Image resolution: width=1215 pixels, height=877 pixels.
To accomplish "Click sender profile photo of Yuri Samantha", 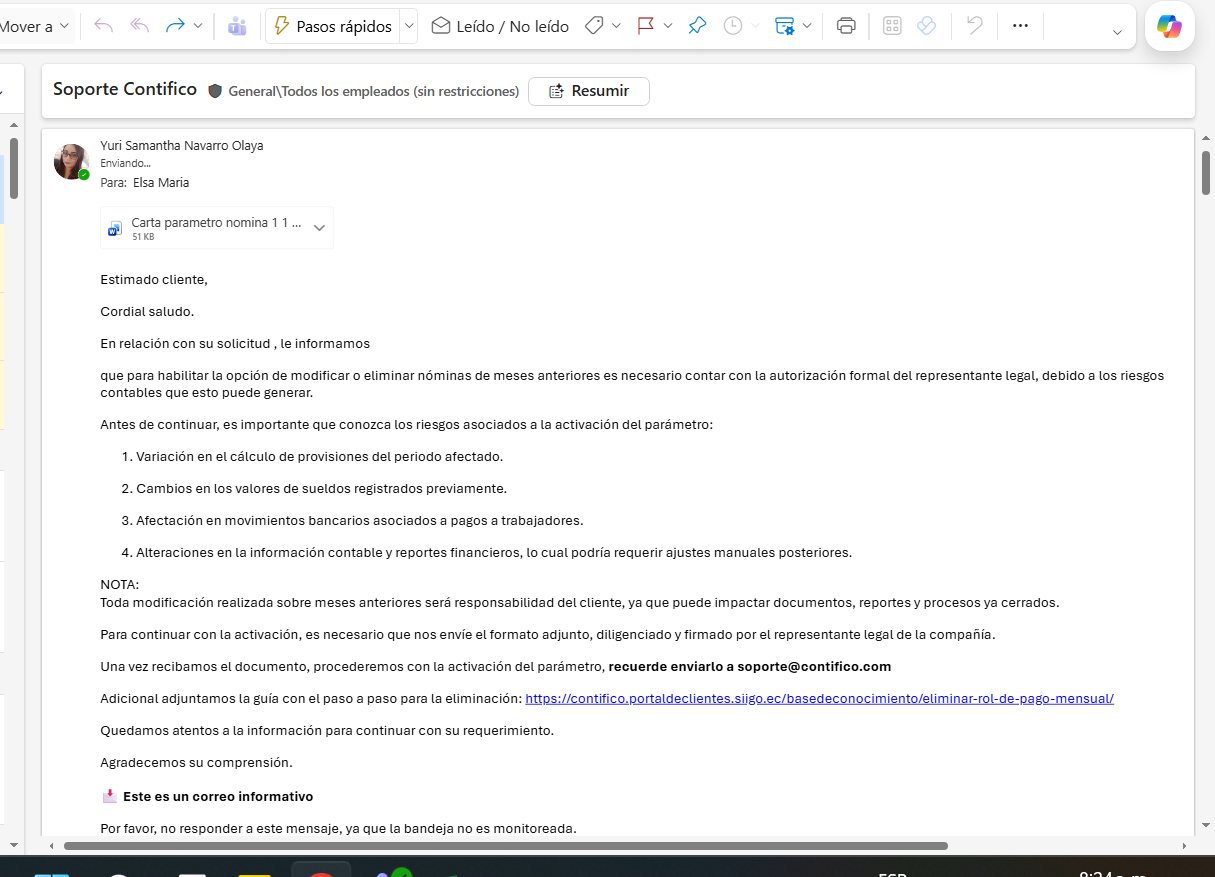I will point(71,161).
